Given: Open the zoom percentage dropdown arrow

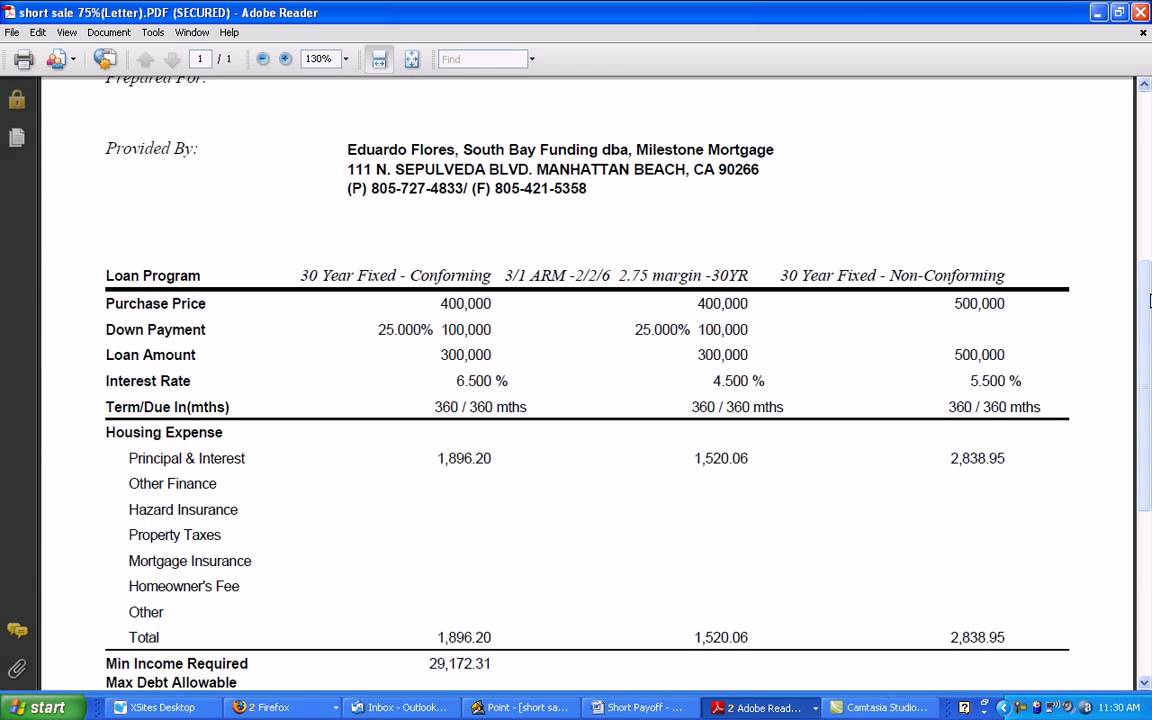Looking at the screenshot, I should (x=346, y=59).
